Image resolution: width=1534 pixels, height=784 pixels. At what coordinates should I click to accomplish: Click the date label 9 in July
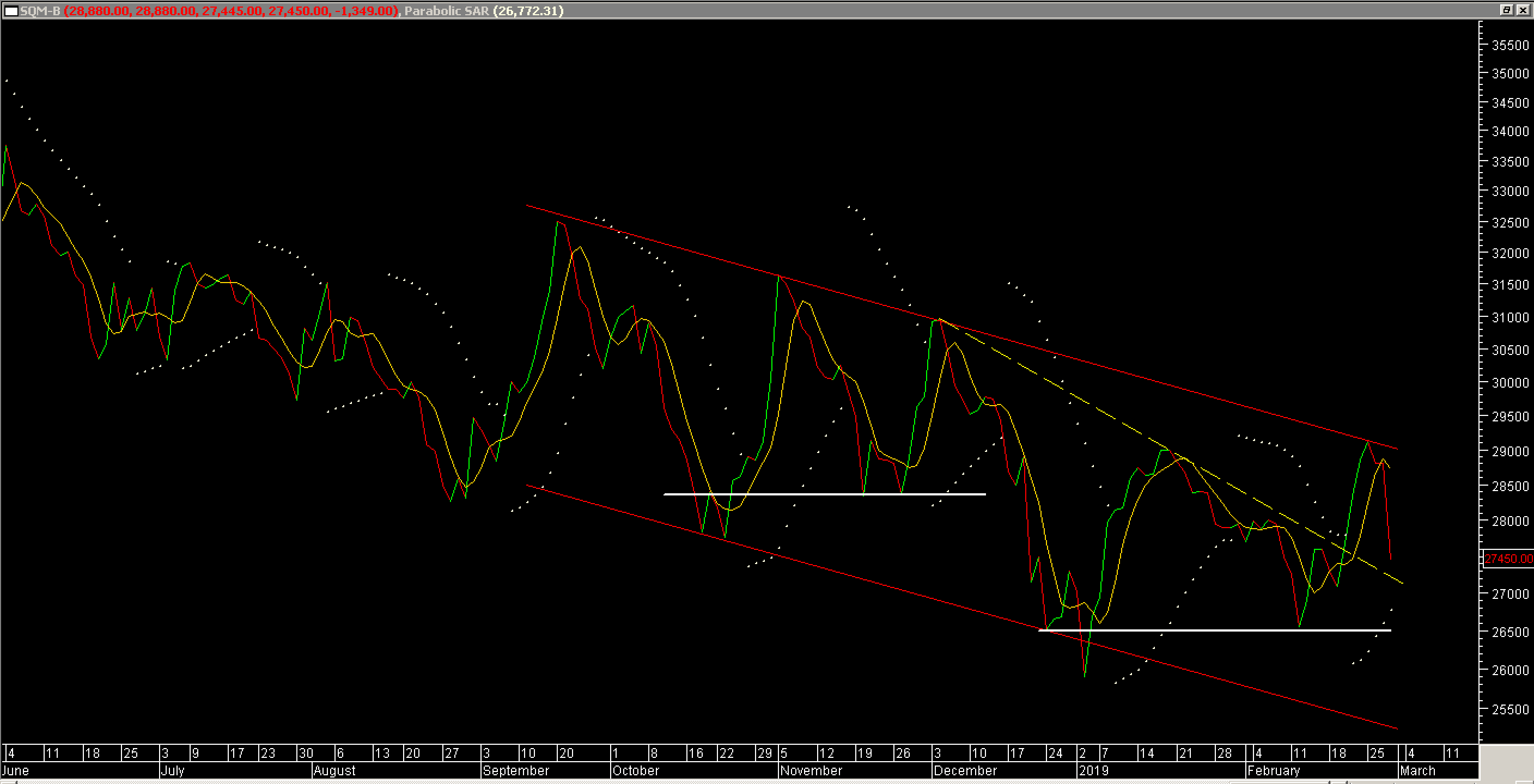tap(196, 753)
